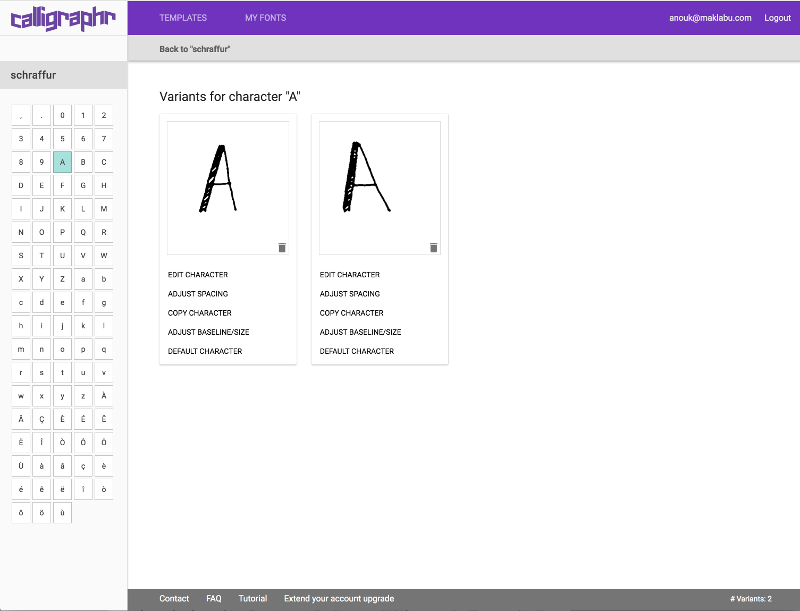
Task: Click Logout in the top bar
Action: (777, 18)
